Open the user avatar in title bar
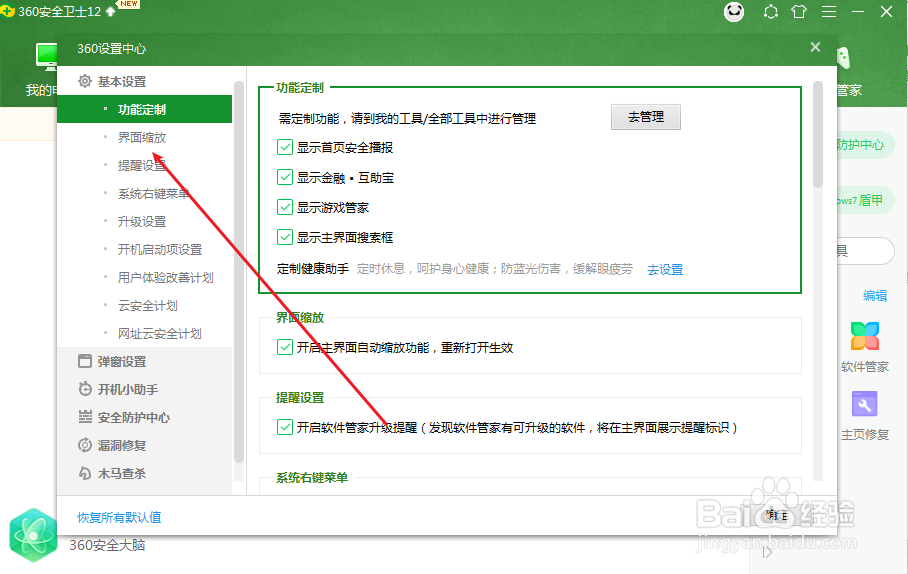Screen dimensions: 908x574 pos(734,12)
